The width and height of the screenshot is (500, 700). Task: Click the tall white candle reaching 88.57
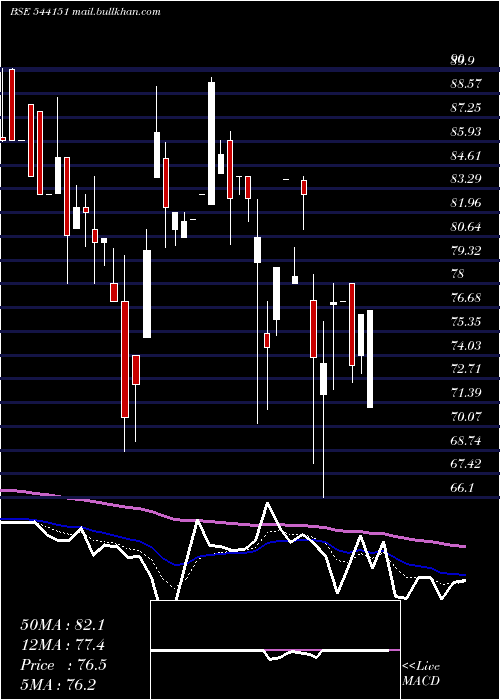pyautogui.click(x=212, y=143)
